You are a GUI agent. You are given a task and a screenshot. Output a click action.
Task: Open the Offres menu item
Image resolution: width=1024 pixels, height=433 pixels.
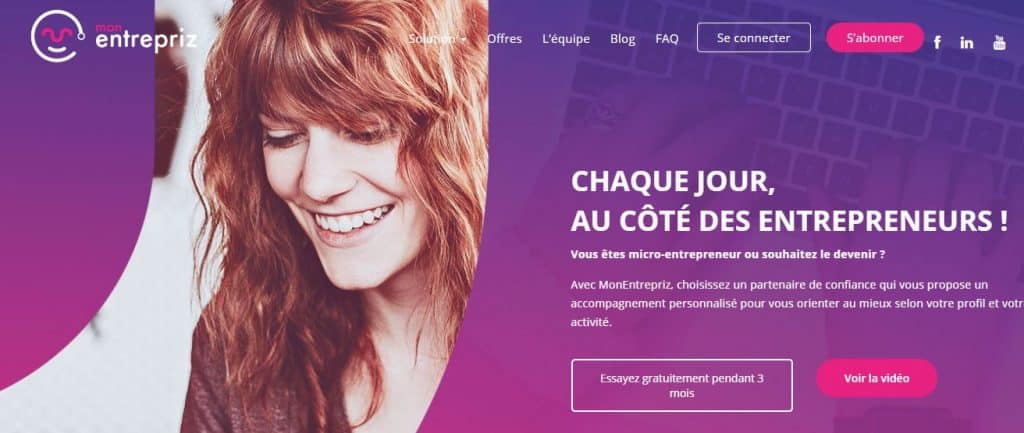(x=504, y=39)
